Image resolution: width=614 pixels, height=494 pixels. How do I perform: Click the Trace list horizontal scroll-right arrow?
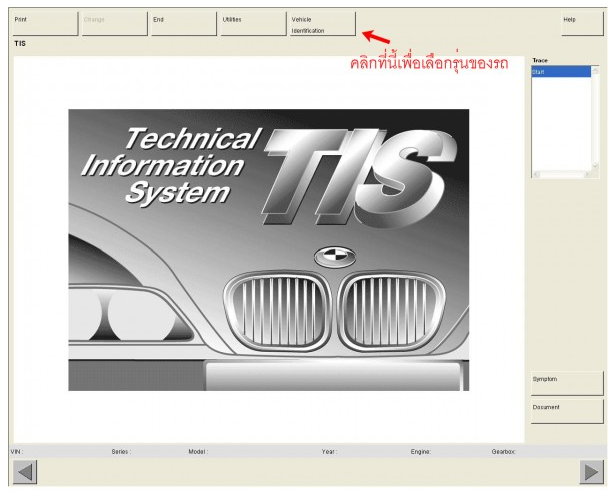pyautogui.click(x=590, y=176)
